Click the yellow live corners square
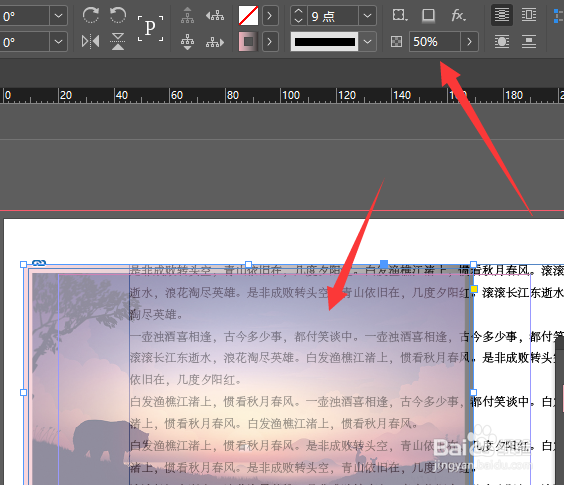This screenshot has width=564, height=485. pos(474,289)
